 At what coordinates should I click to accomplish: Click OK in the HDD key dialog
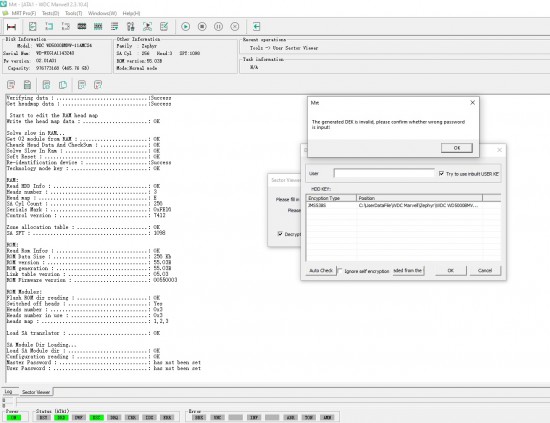[x=451, y=270]
